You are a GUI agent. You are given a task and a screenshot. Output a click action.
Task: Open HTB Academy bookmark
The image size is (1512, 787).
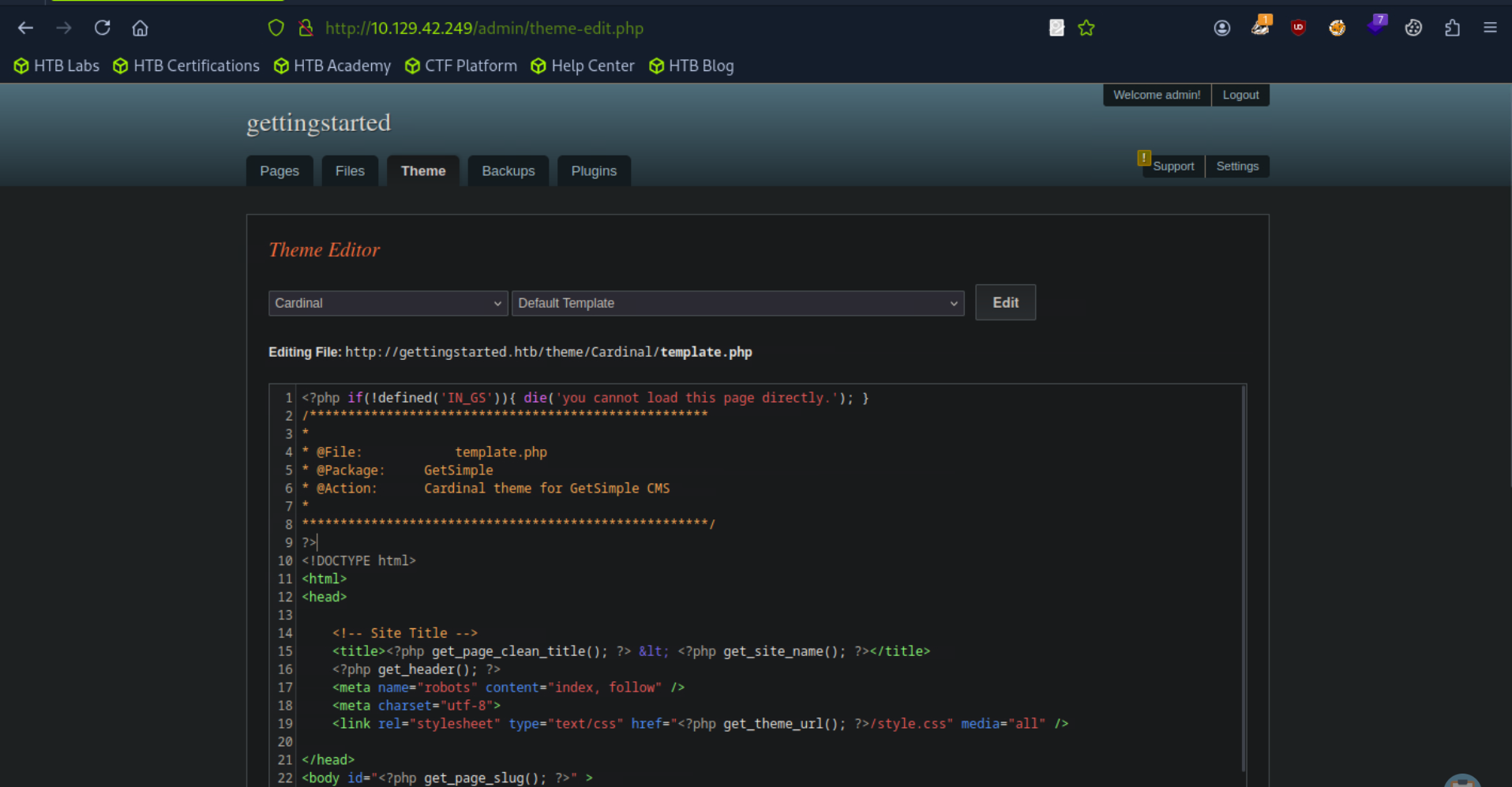(332, 66)
